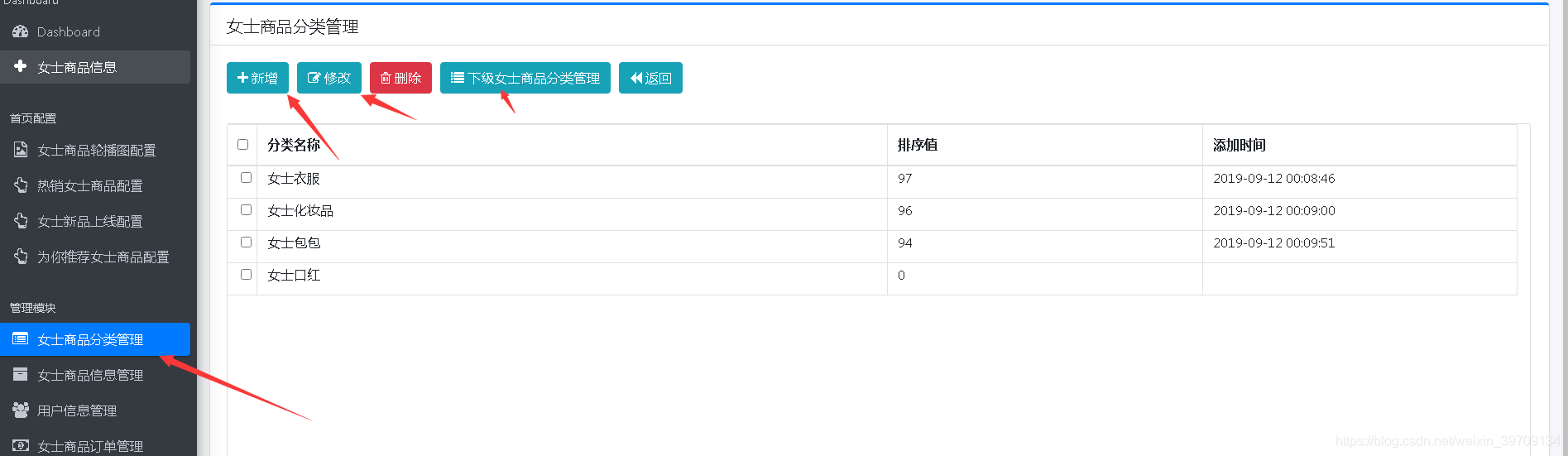
Task: Check the box for 女士化妆品 row
Action: click(246, 209)
